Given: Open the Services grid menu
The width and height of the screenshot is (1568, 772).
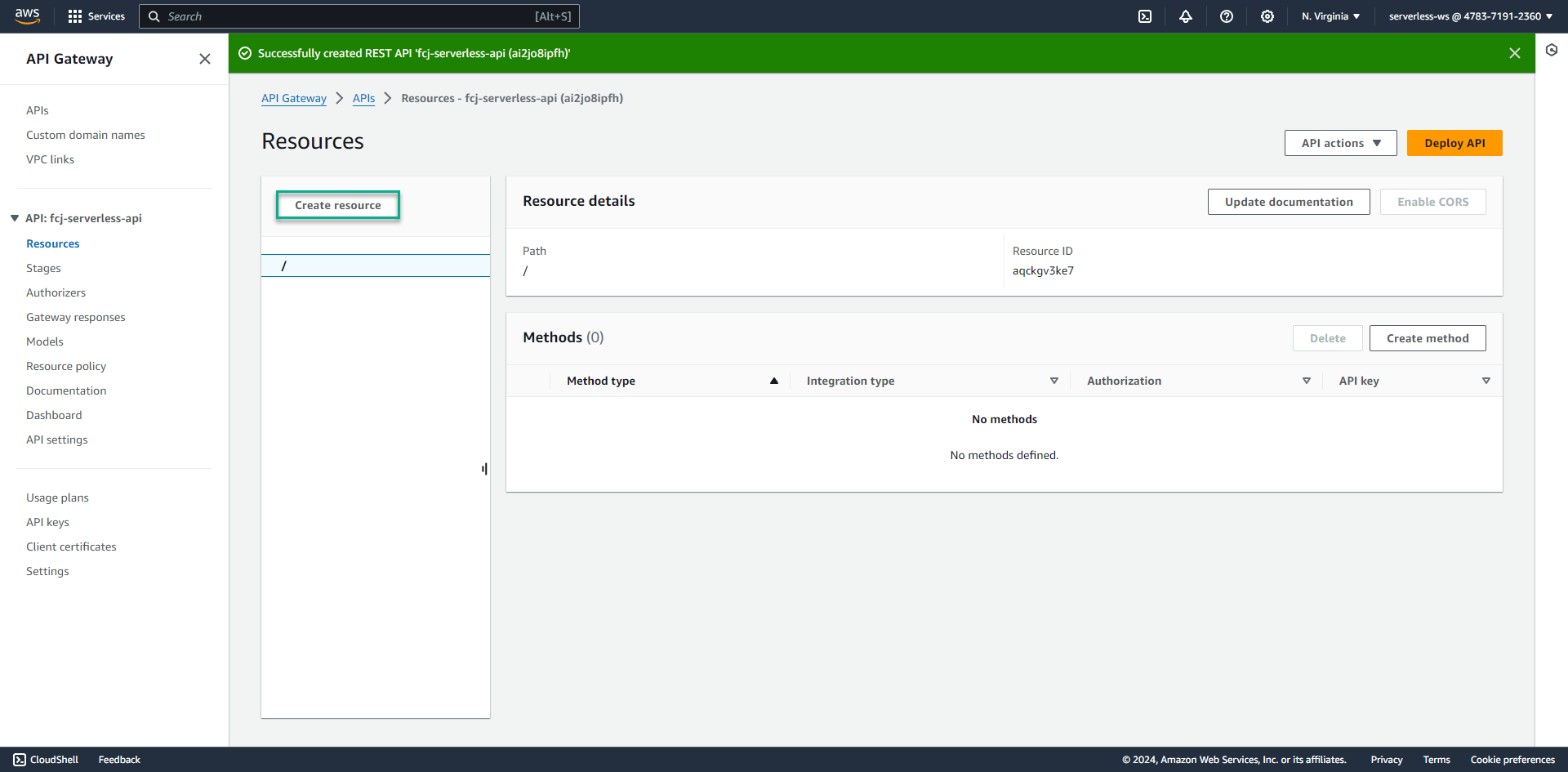Looking at the screenshot, I should coord(96,16).
